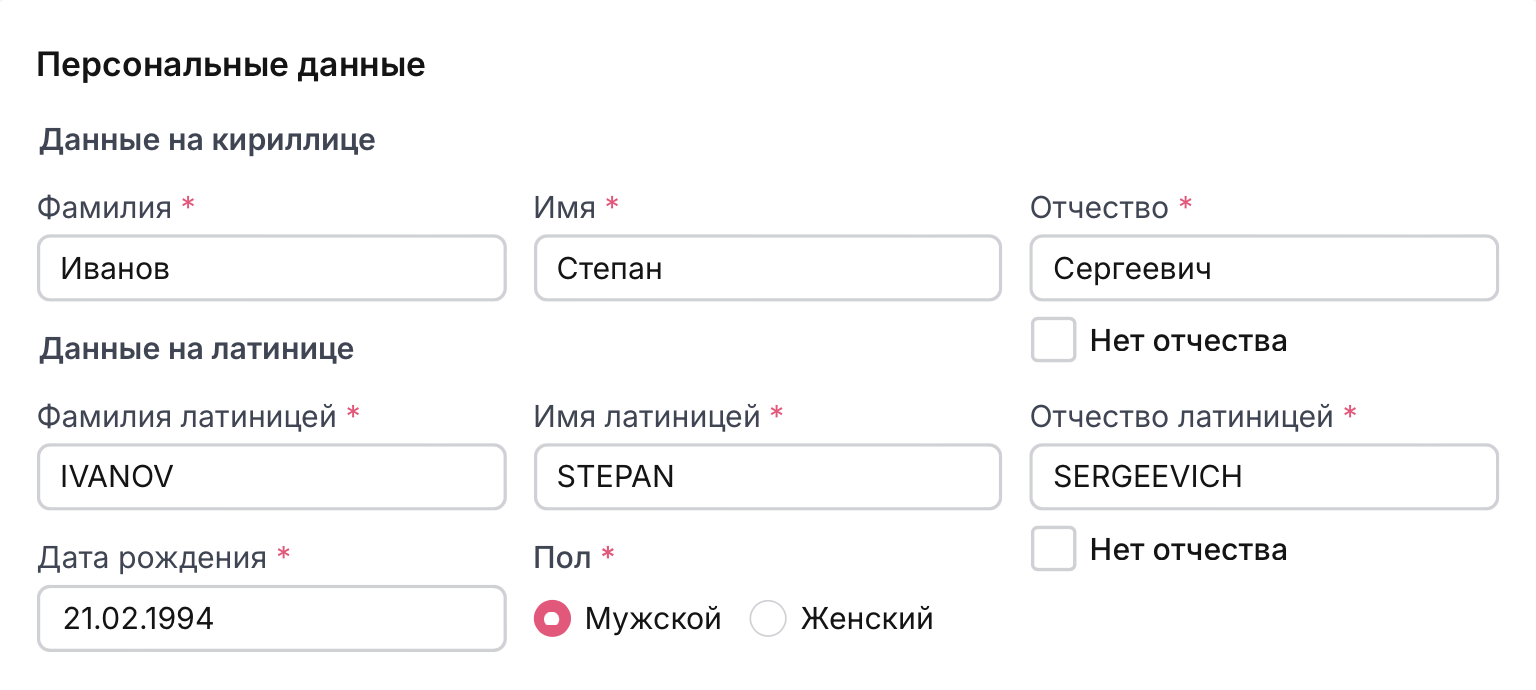The width and height of the screenshot is (1536, 690).
Task: Click the Данные на латинице subheading
Action: (196, 349)
